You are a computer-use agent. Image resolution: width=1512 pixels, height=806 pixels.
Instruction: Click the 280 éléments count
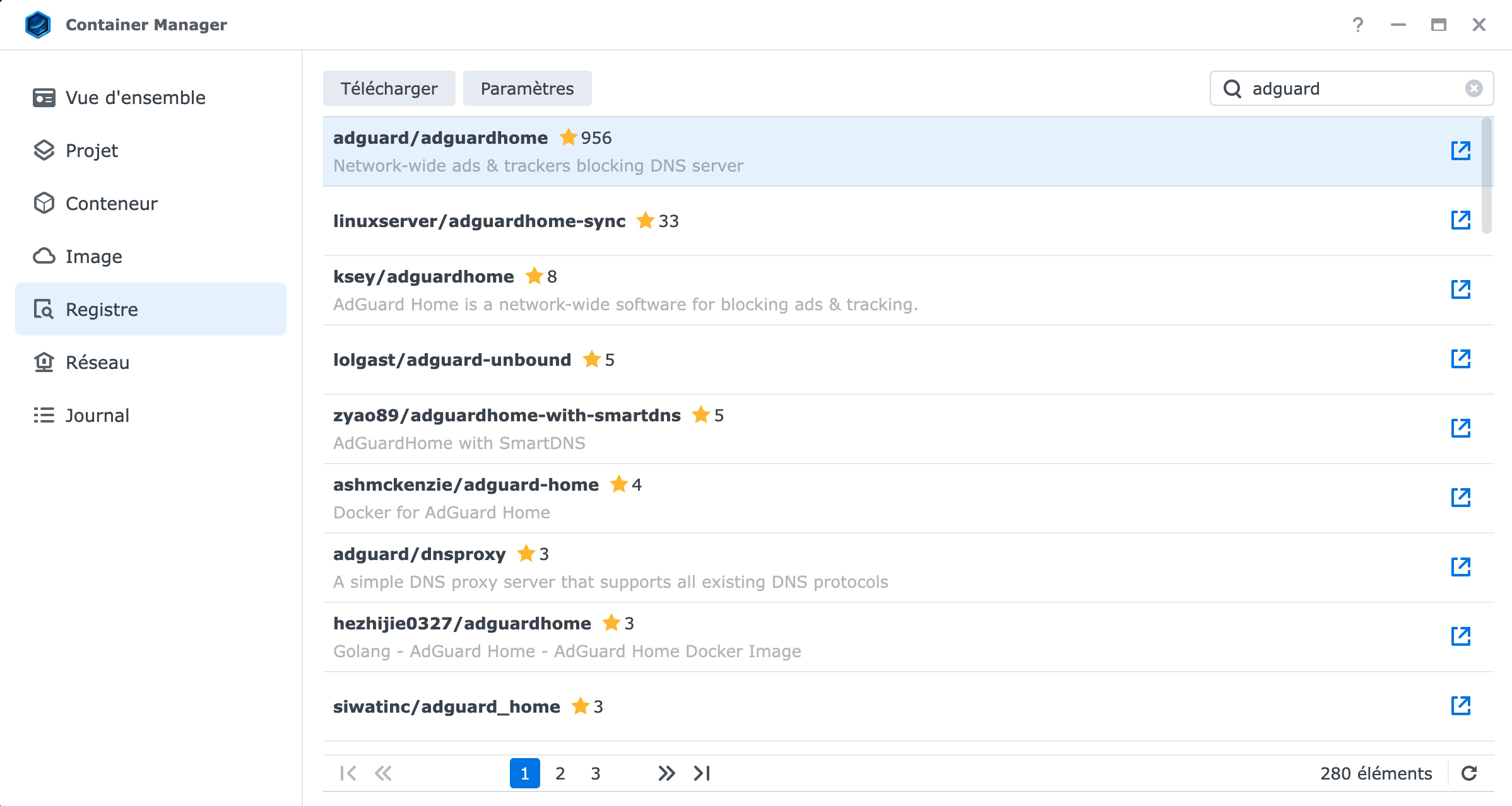click(x=1376, y=773)
